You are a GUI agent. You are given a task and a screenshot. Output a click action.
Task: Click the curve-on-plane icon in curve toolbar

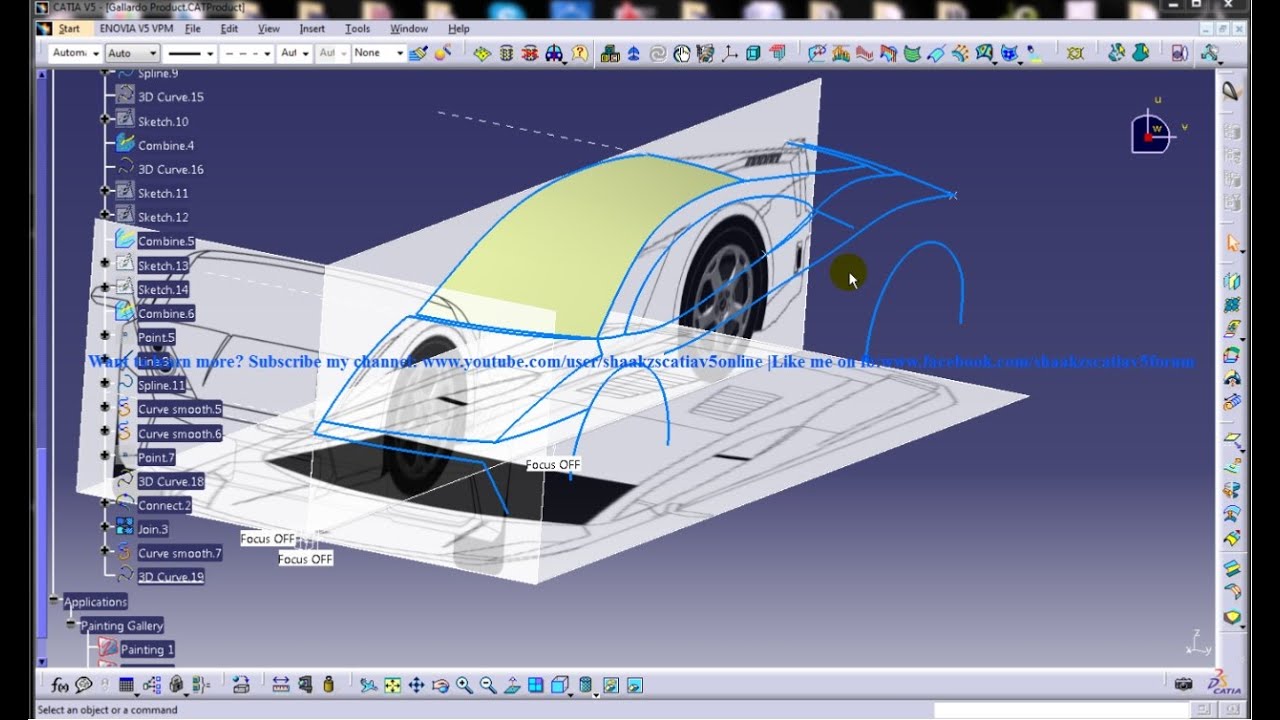(x=818, y=53)
